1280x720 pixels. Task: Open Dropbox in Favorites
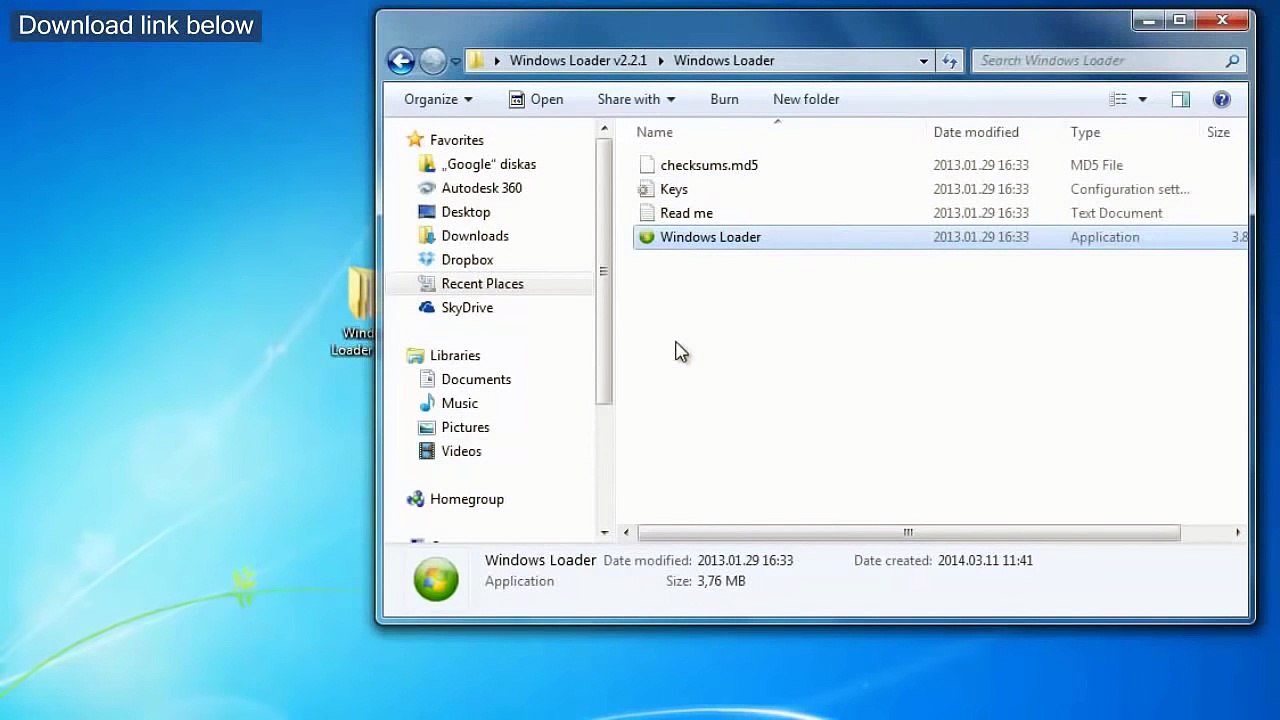coord(467,260)
